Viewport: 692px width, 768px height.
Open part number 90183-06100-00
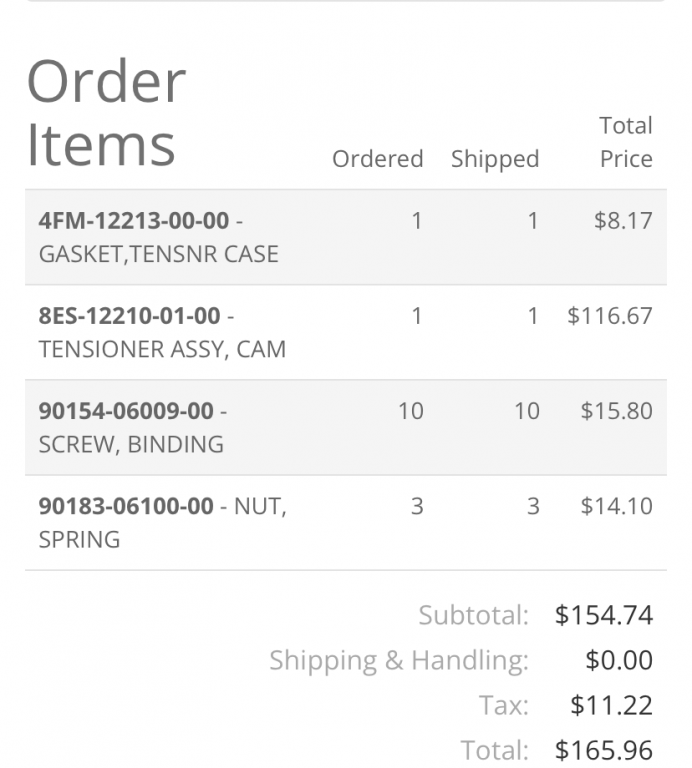(x=126, y=506)
